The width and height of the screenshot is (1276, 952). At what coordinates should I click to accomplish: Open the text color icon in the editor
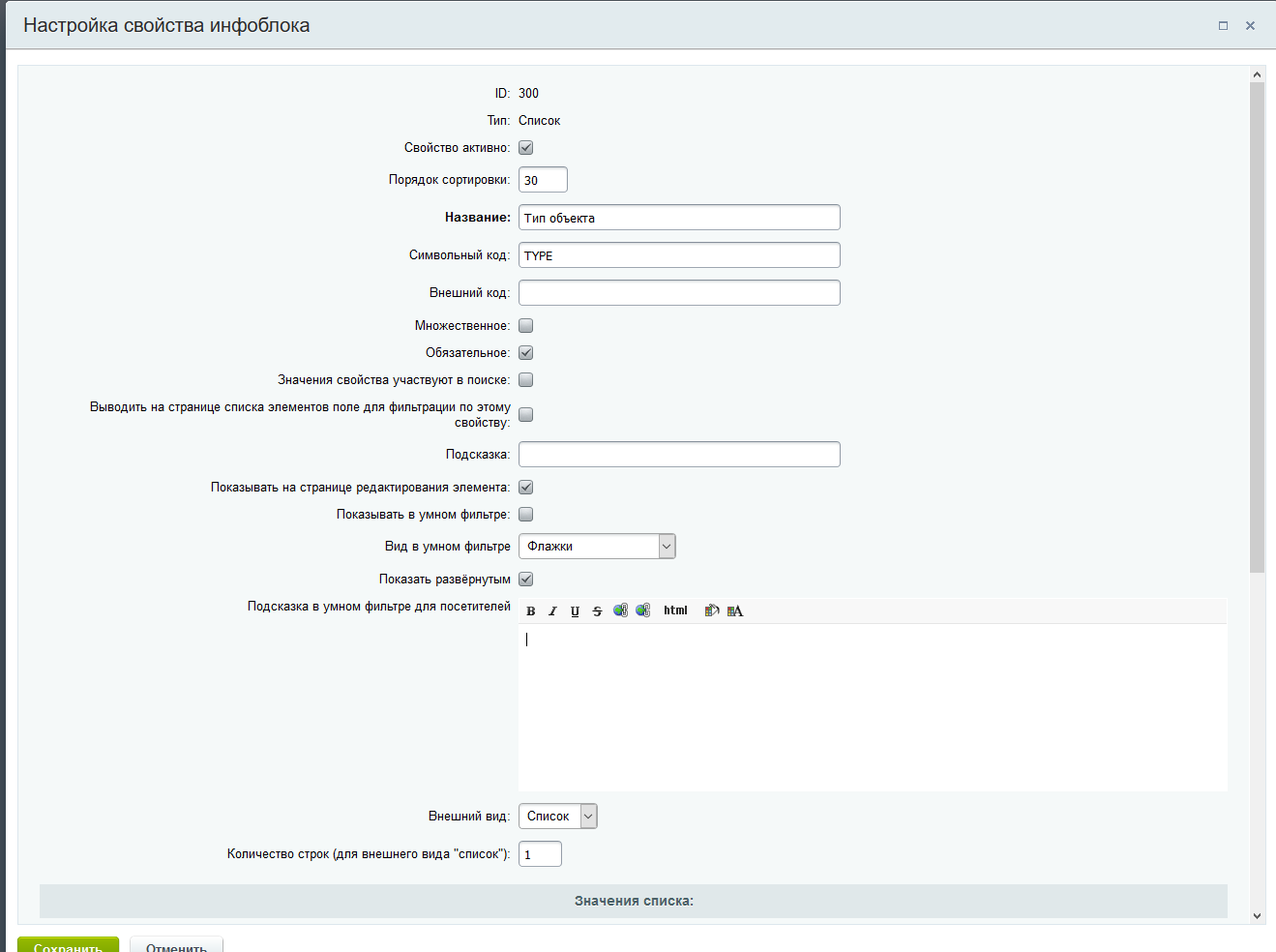(735, 610)
